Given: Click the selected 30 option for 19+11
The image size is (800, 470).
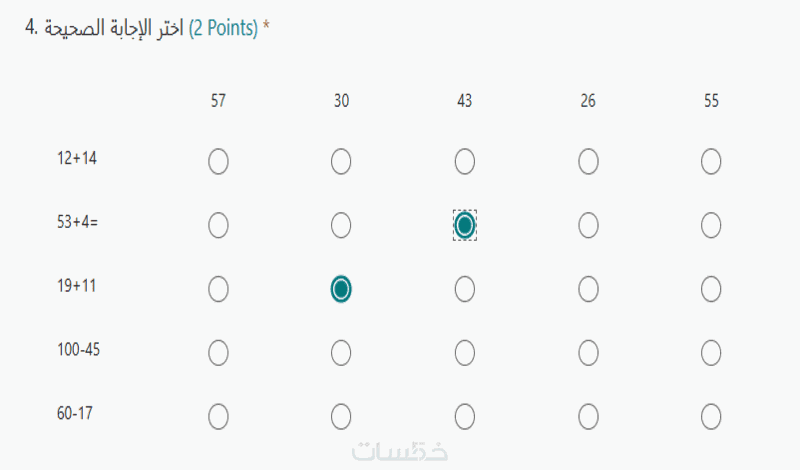Looking at the screenshot, I should [x=341, y=289].
